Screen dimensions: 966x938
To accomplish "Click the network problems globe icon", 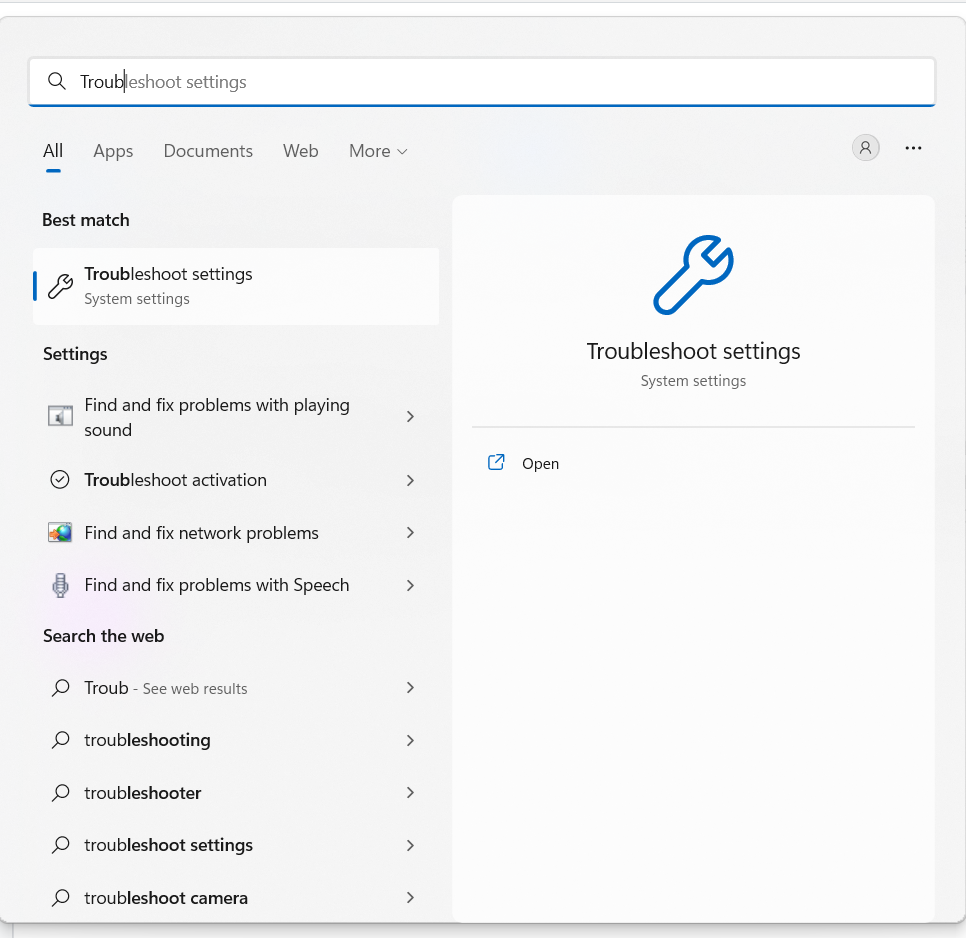I will click(x=60, y=533).
